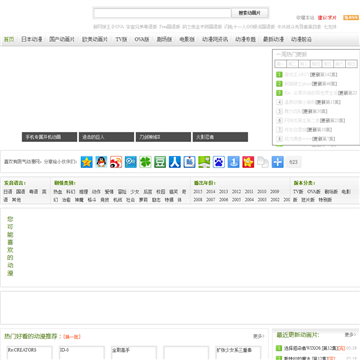
Task: Click the 623 share count badge
Action: 293,162
